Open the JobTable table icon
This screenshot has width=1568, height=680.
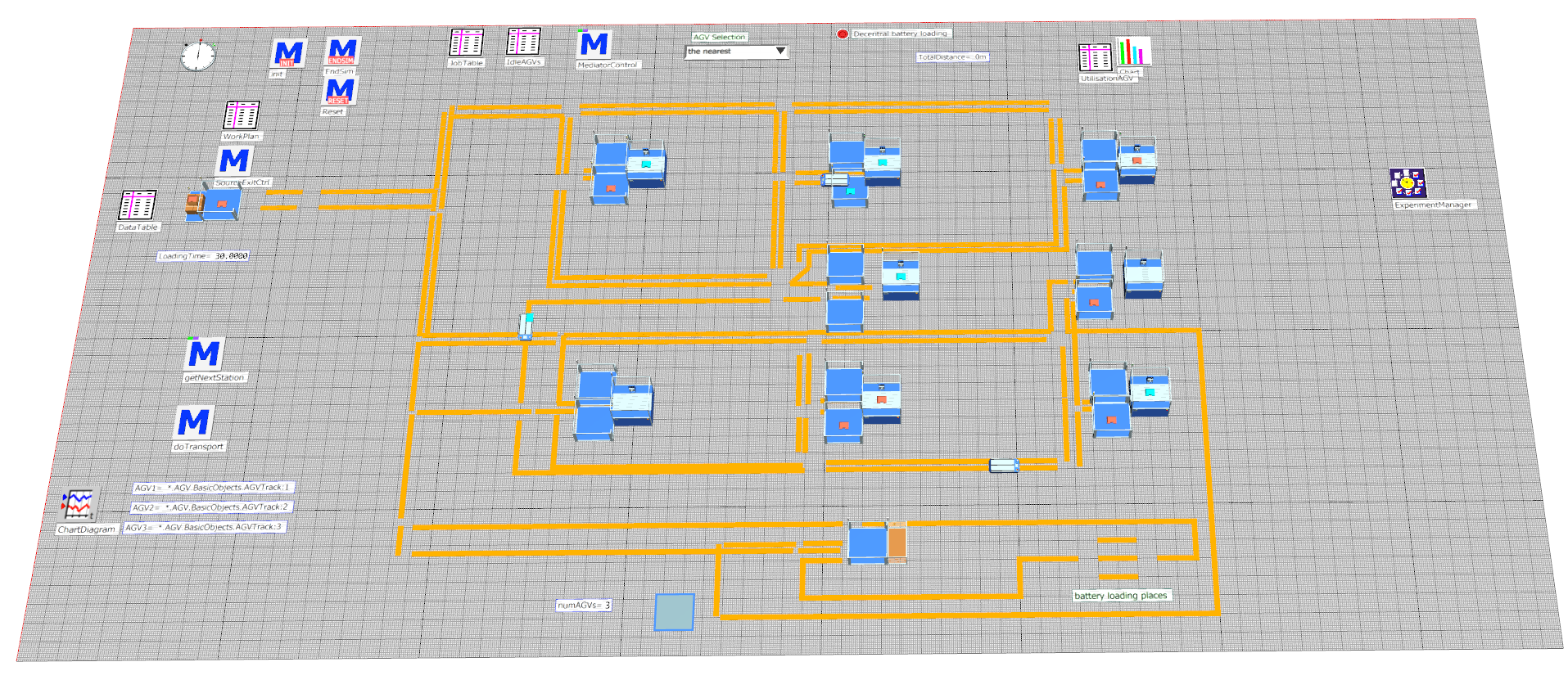467,43
